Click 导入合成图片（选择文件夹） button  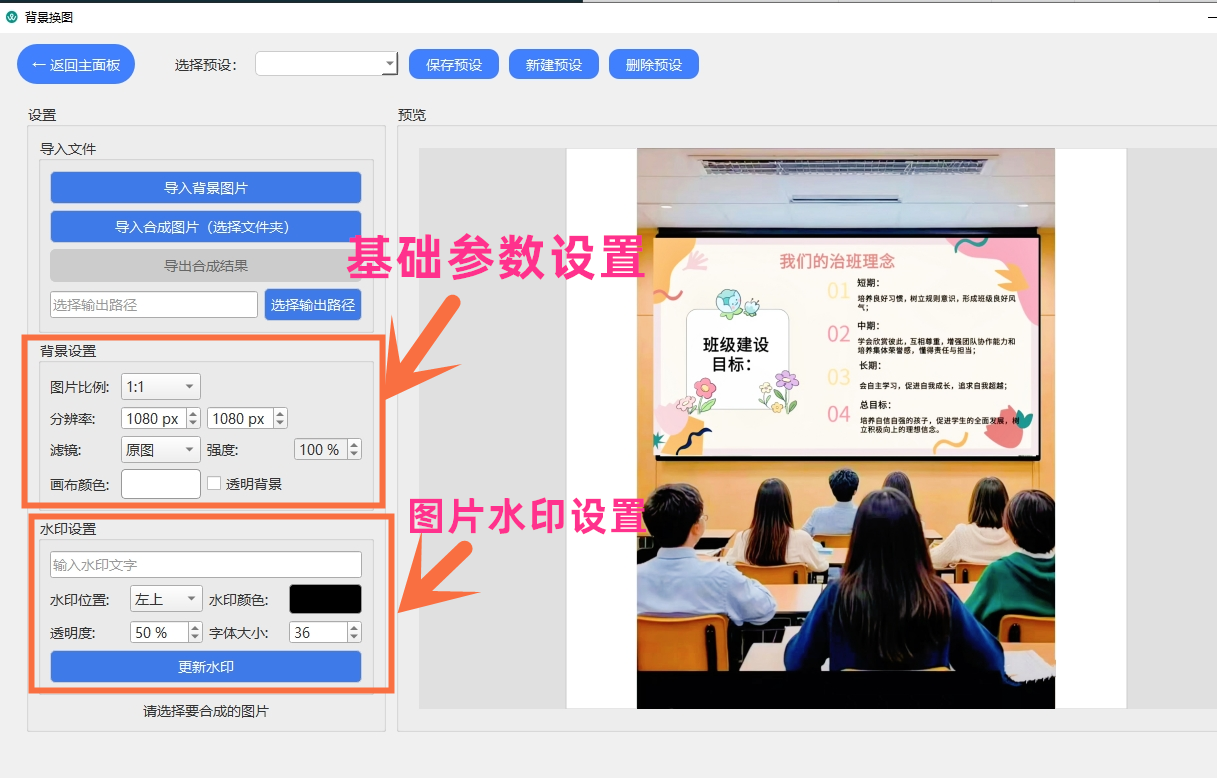click(206, 226)
